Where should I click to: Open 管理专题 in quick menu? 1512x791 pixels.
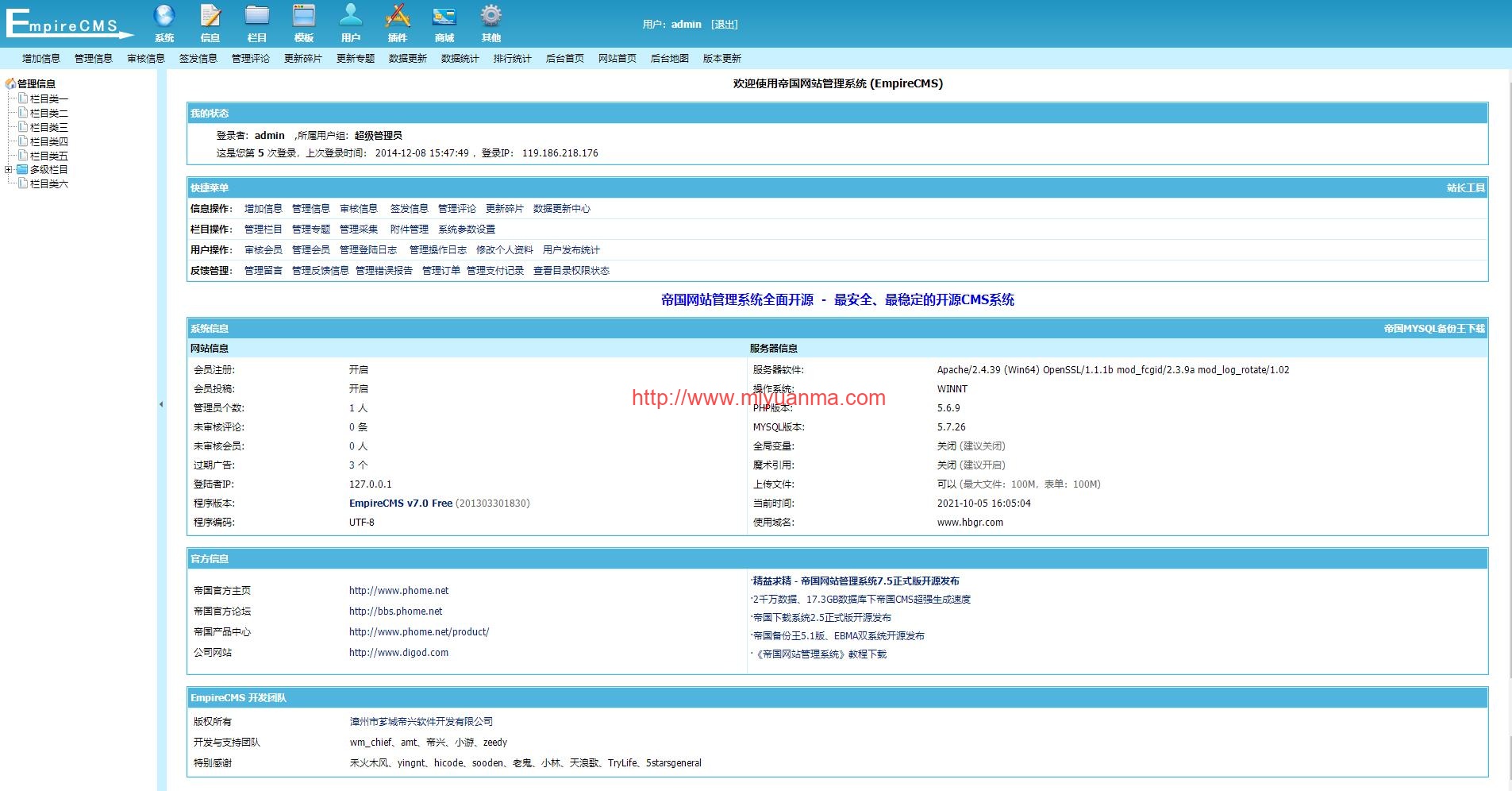pos(311,230)
